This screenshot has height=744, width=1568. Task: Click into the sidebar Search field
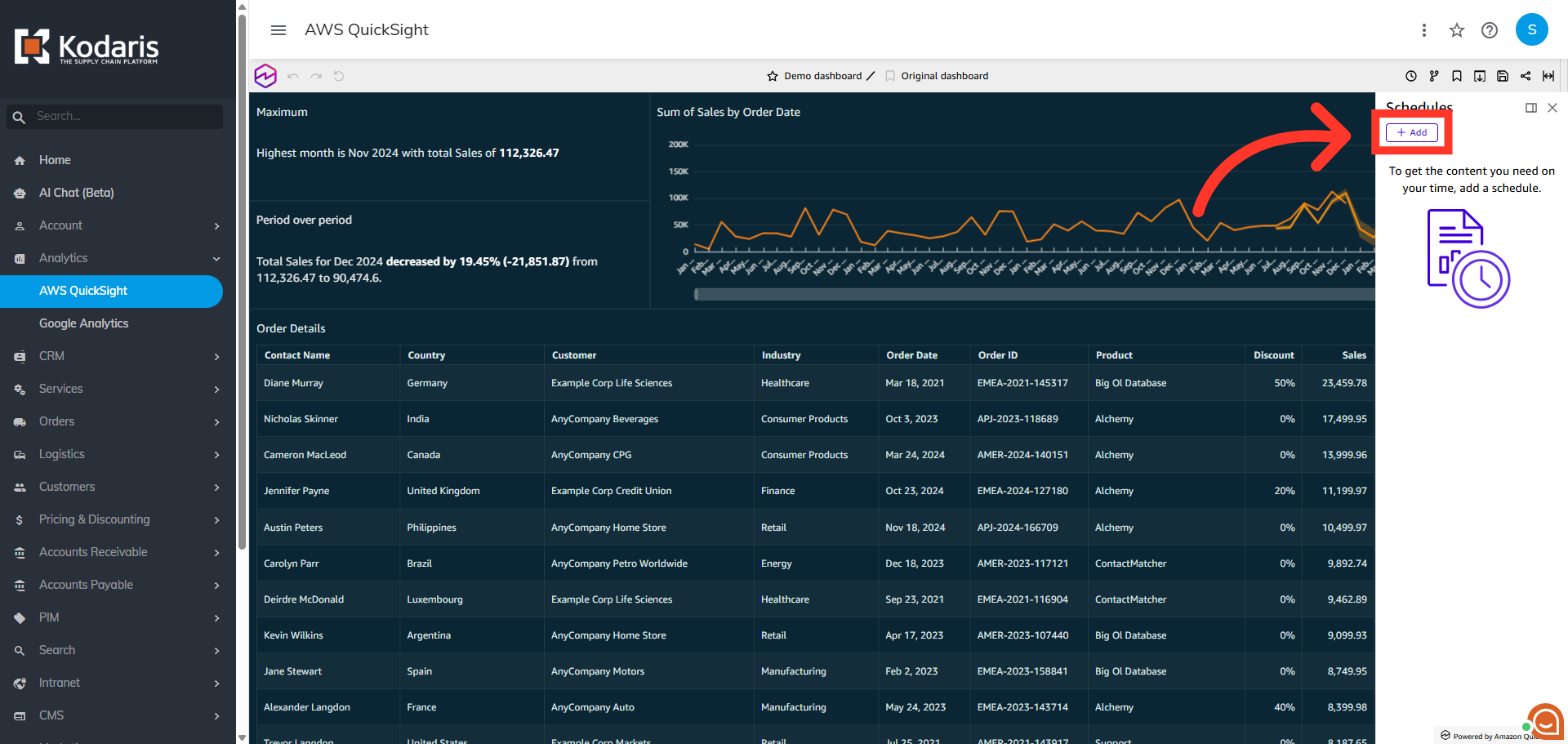[114, 116]
